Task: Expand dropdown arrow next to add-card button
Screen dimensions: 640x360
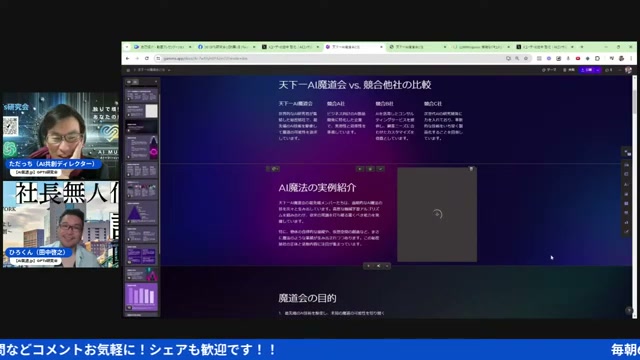Action: point(387,266)
